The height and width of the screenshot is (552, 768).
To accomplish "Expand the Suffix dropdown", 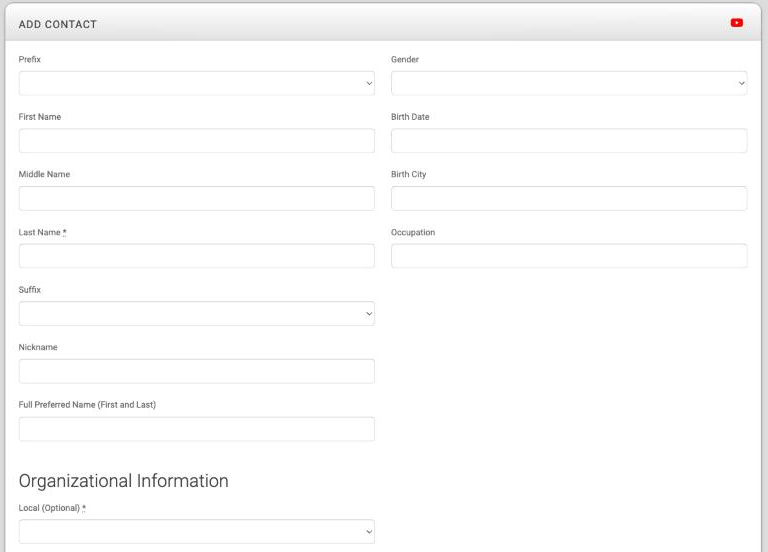I will point(196,313).
